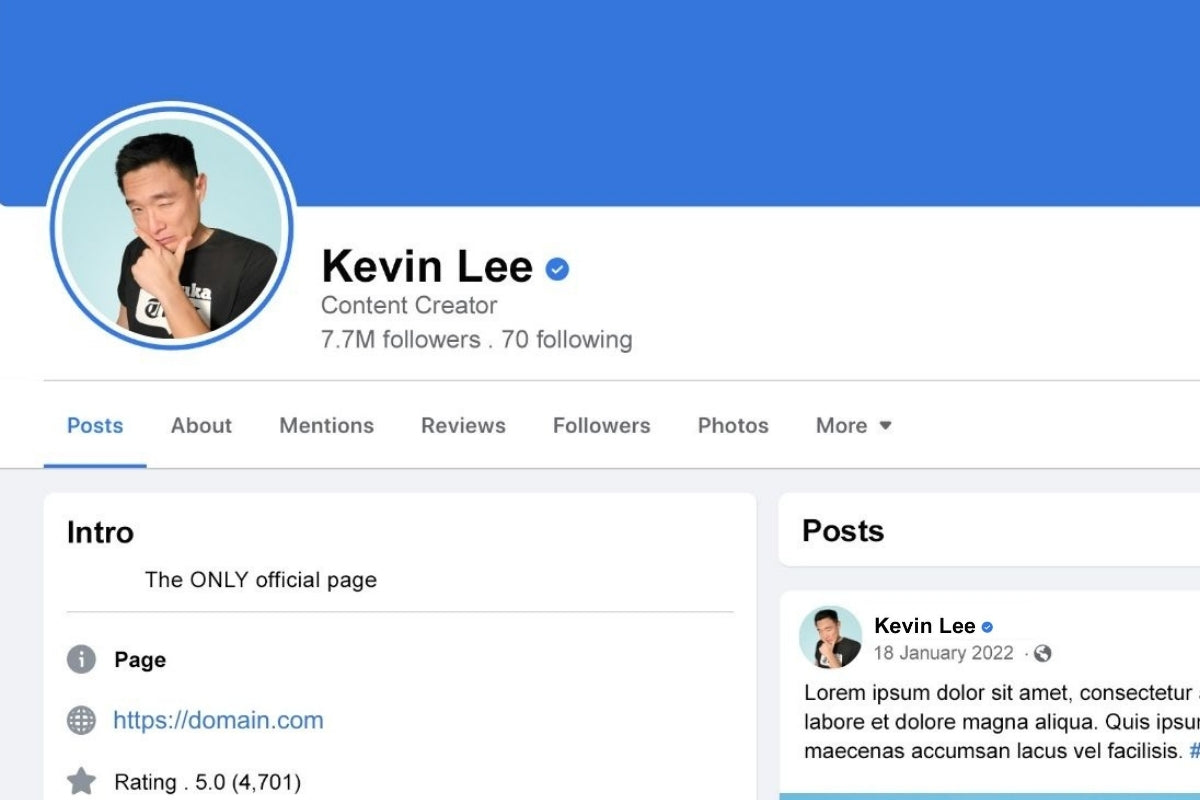This screenshot has width=1200, height=800.
Task: Click the 7.7M followers count
Action: coord(401,340)
